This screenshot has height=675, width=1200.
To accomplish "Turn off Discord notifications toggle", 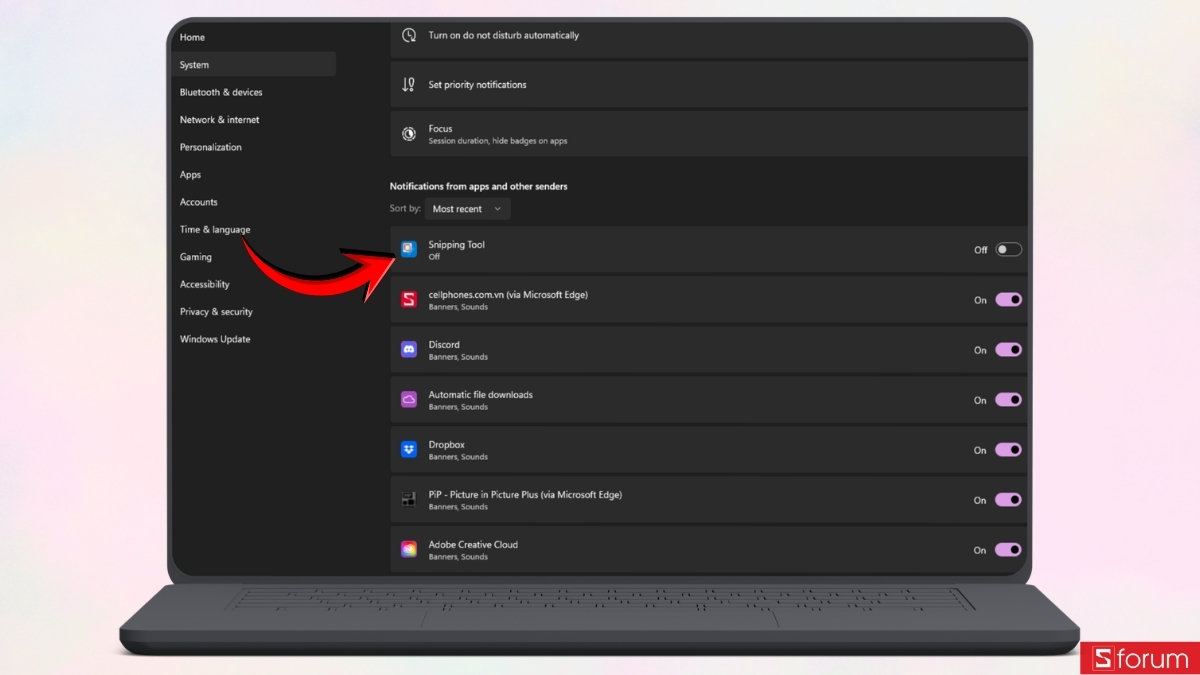I will point(1008,349).
